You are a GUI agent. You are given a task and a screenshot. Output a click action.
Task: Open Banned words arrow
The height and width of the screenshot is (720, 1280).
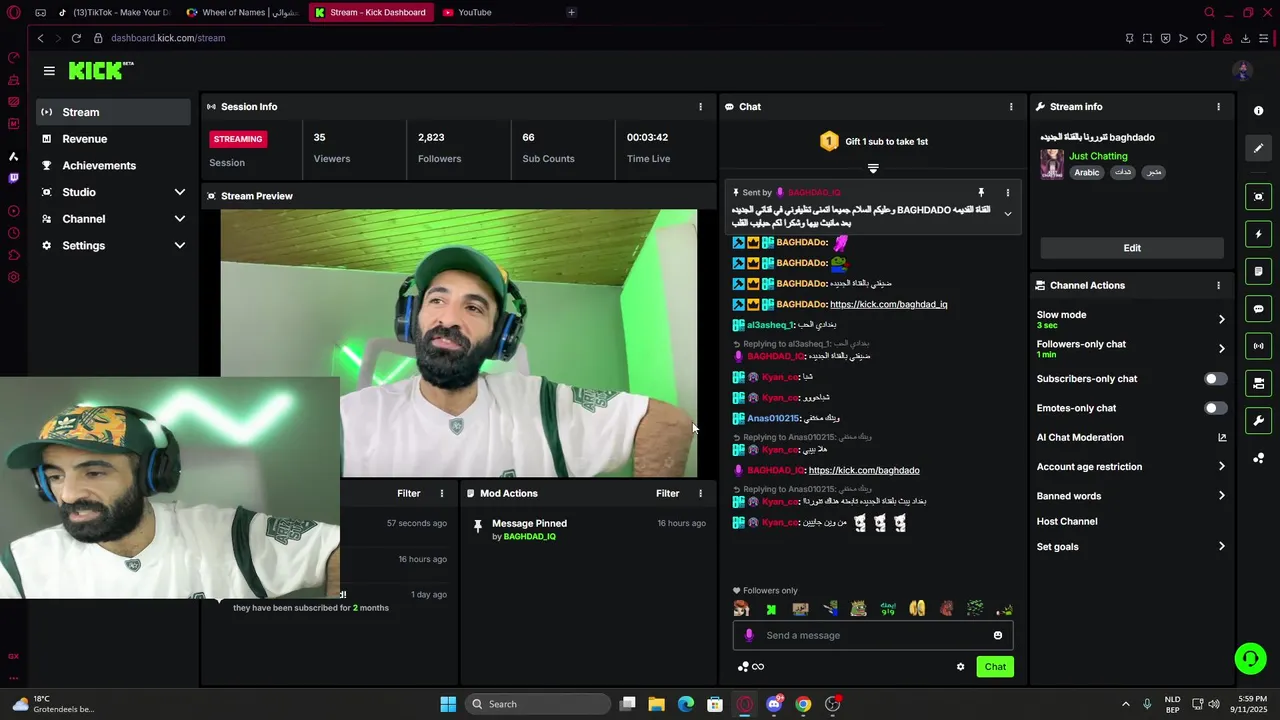[1221, 496]
